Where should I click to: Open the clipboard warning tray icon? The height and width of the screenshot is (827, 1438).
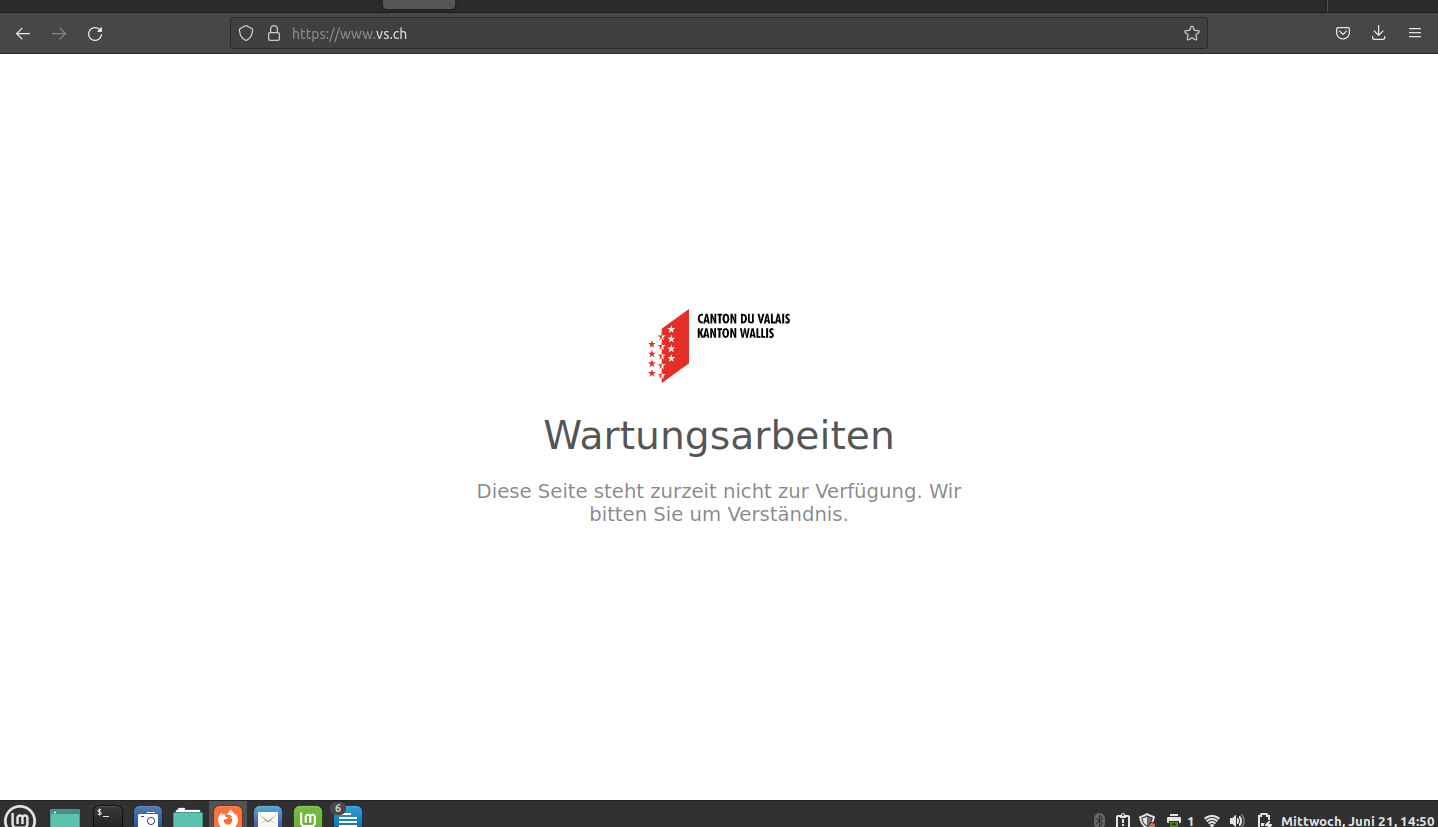1123,820
